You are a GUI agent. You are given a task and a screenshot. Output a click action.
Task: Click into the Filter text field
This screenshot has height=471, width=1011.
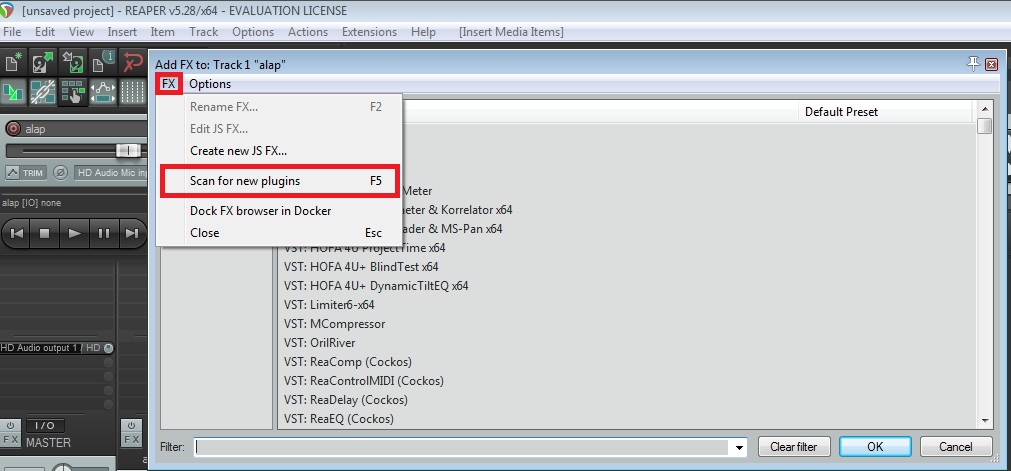click(x=462, y=446)
